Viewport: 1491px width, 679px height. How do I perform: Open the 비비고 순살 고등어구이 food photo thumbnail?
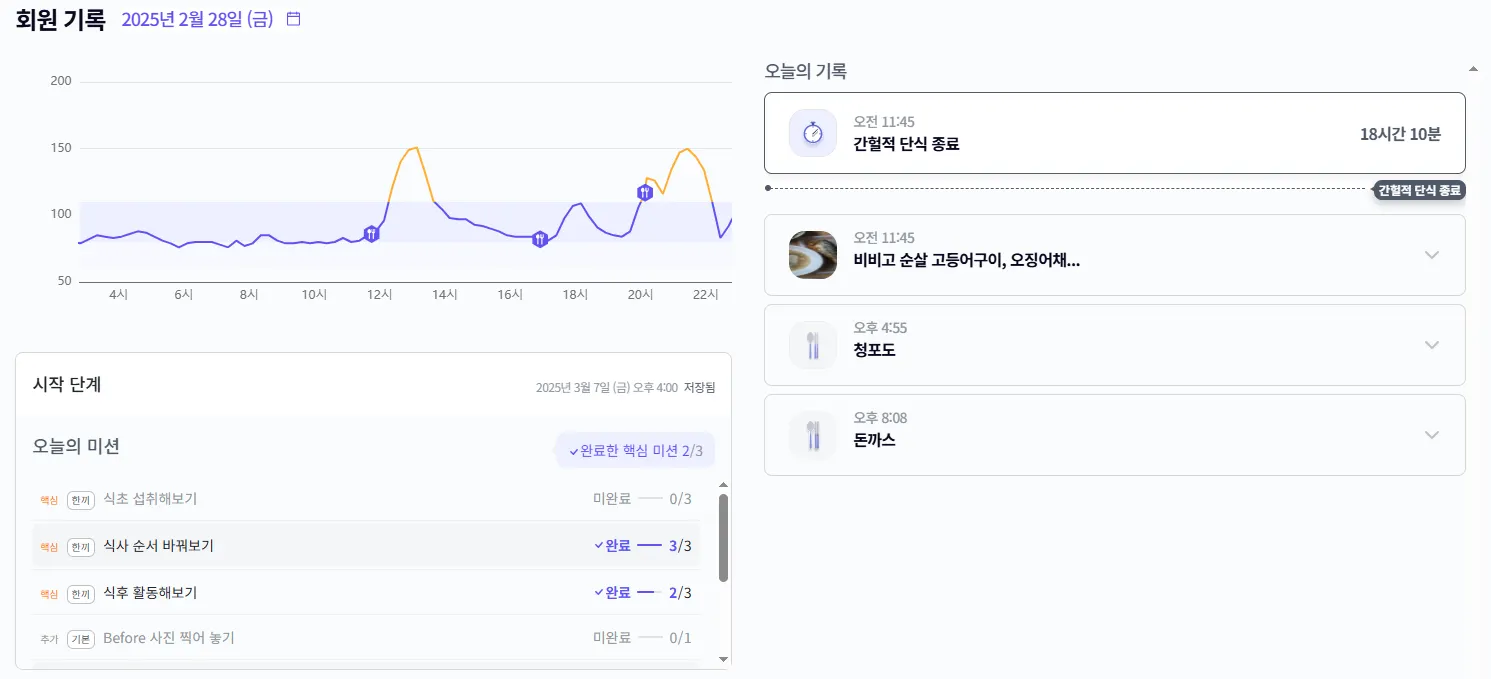point(813,255)
